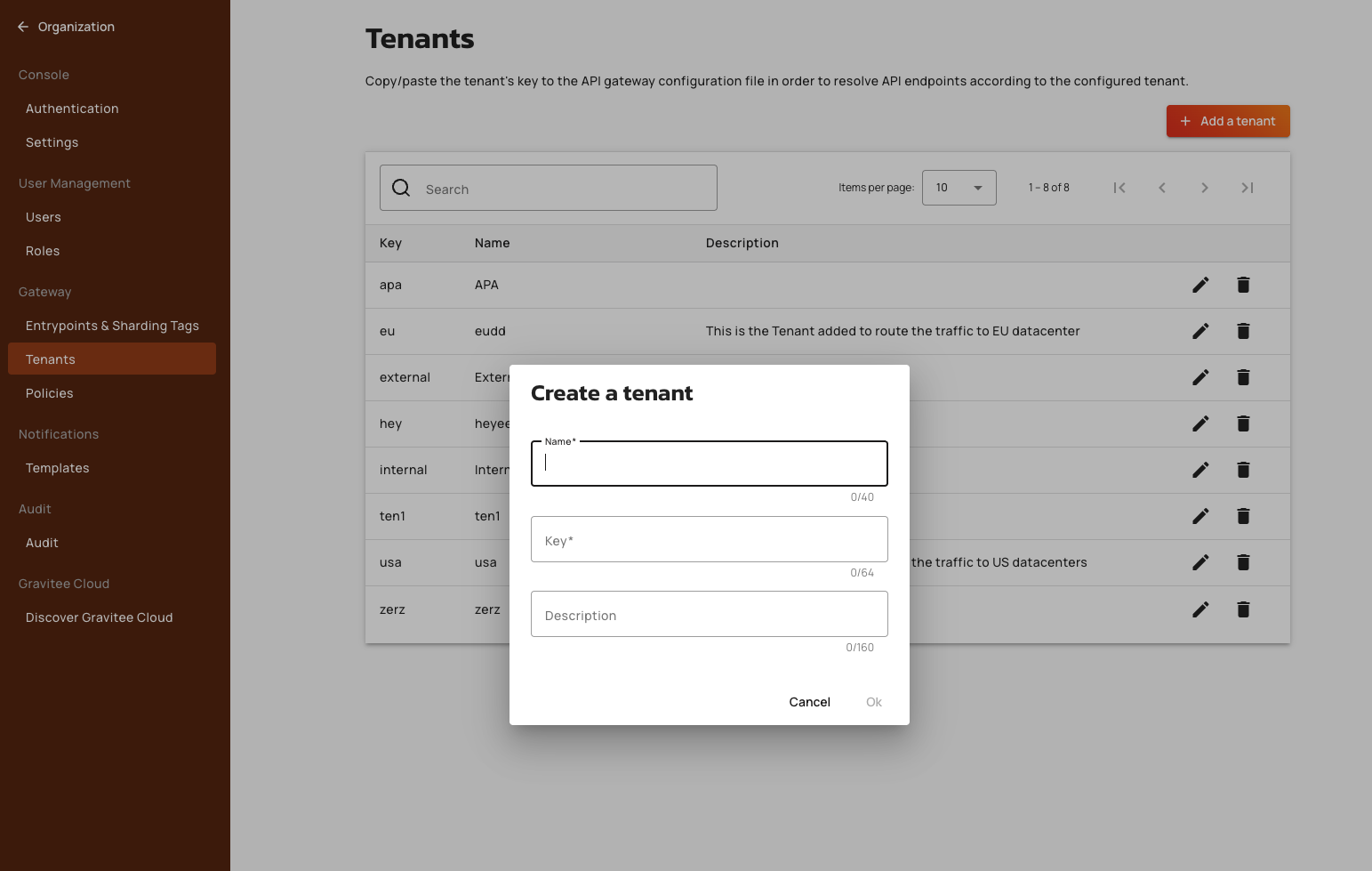Click the tenants Search box

click(560, 189)
